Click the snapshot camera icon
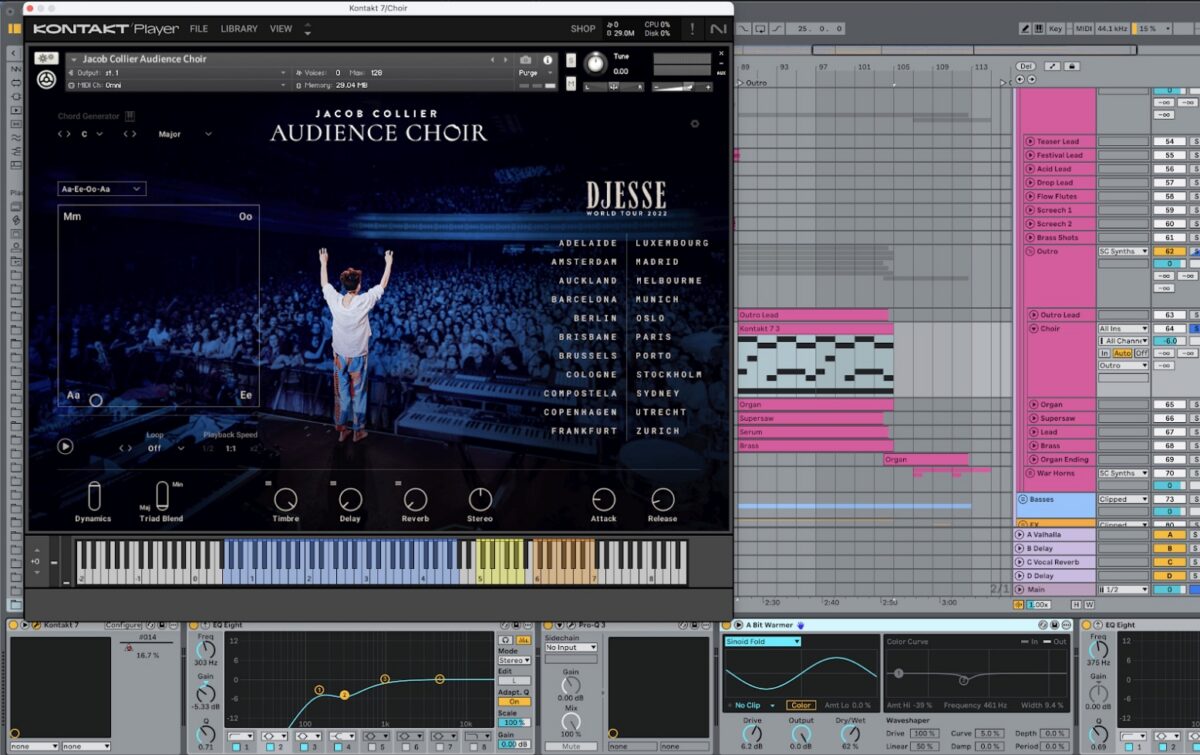The width and height of the screenshot is (1200, 755). 526,60
